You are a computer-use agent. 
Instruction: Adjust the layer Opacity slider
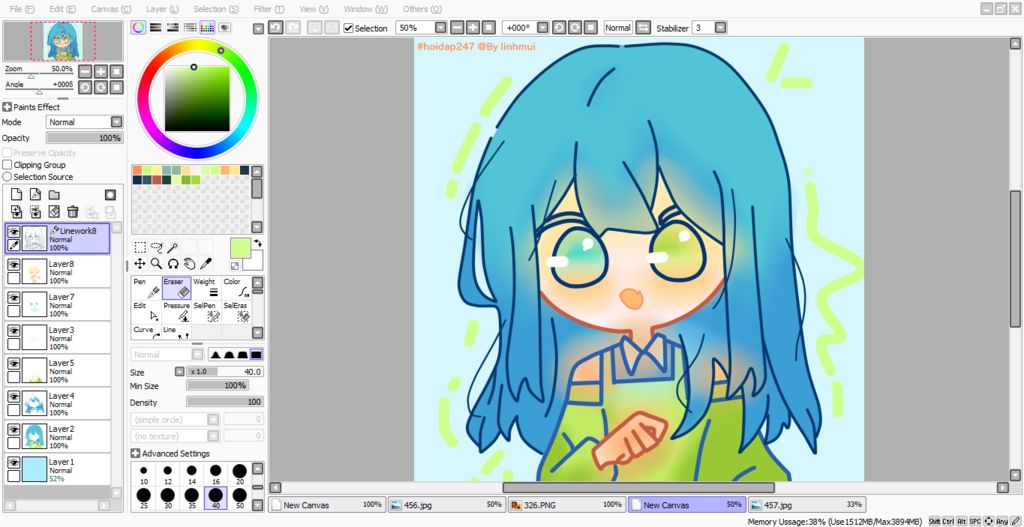(84, 138)
